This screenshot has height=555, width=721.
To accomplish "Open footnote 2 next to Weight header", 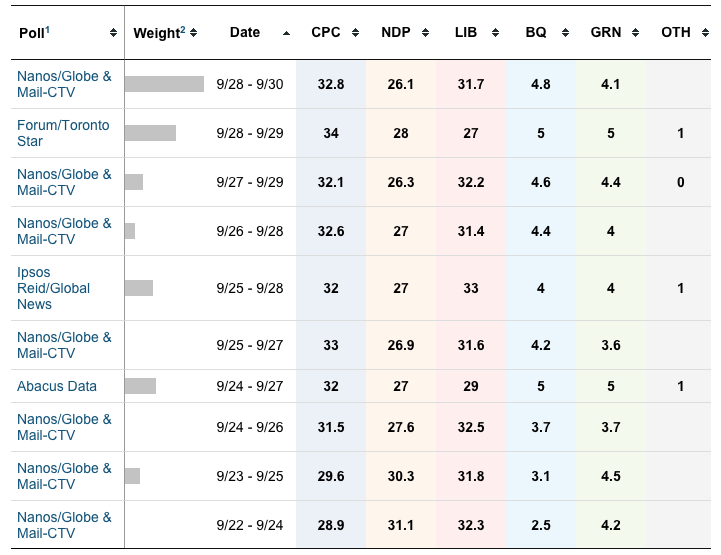I will [182, 29].
